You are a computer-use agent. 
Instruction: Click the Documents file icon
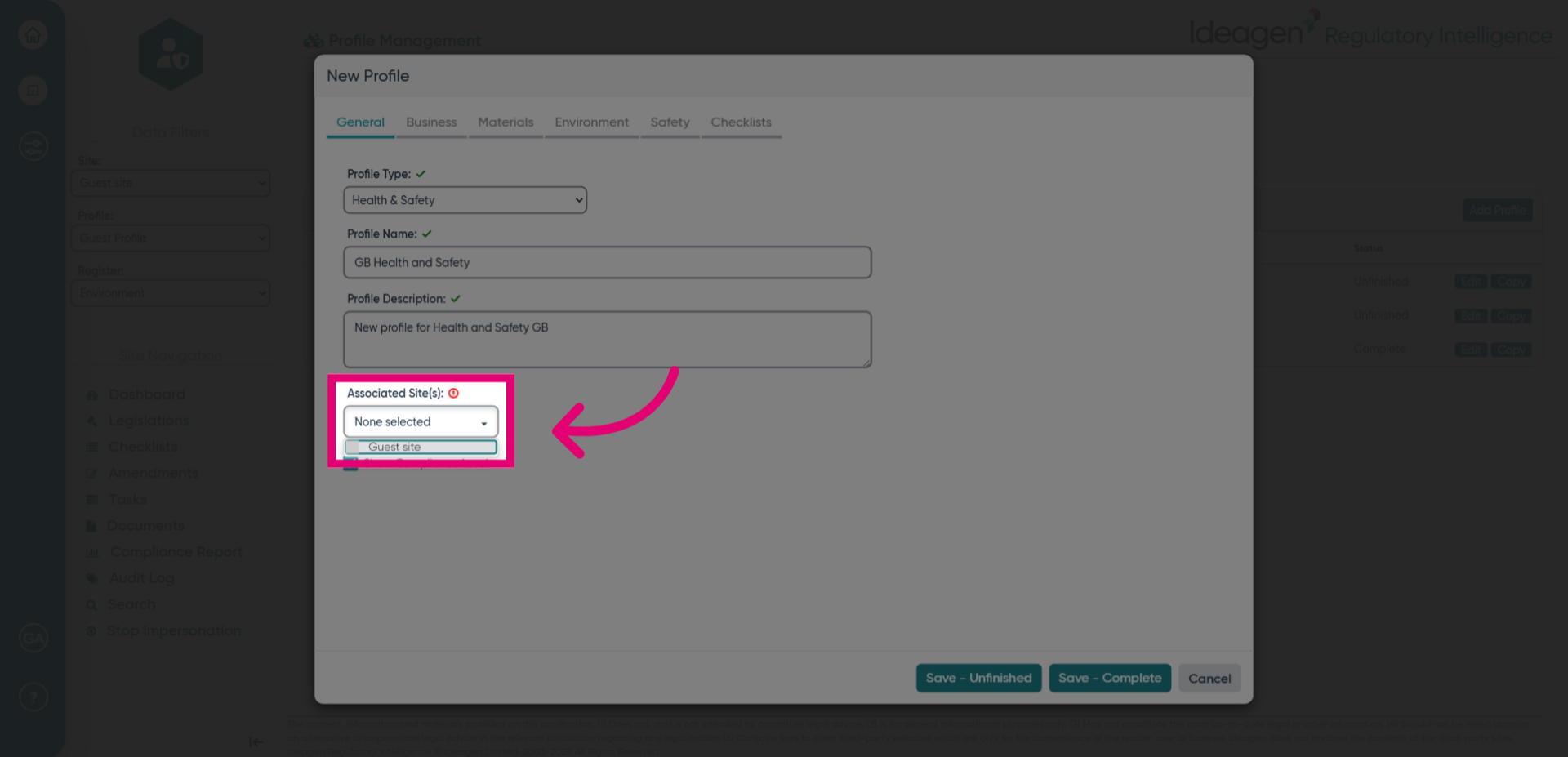(x=91, y=526)
